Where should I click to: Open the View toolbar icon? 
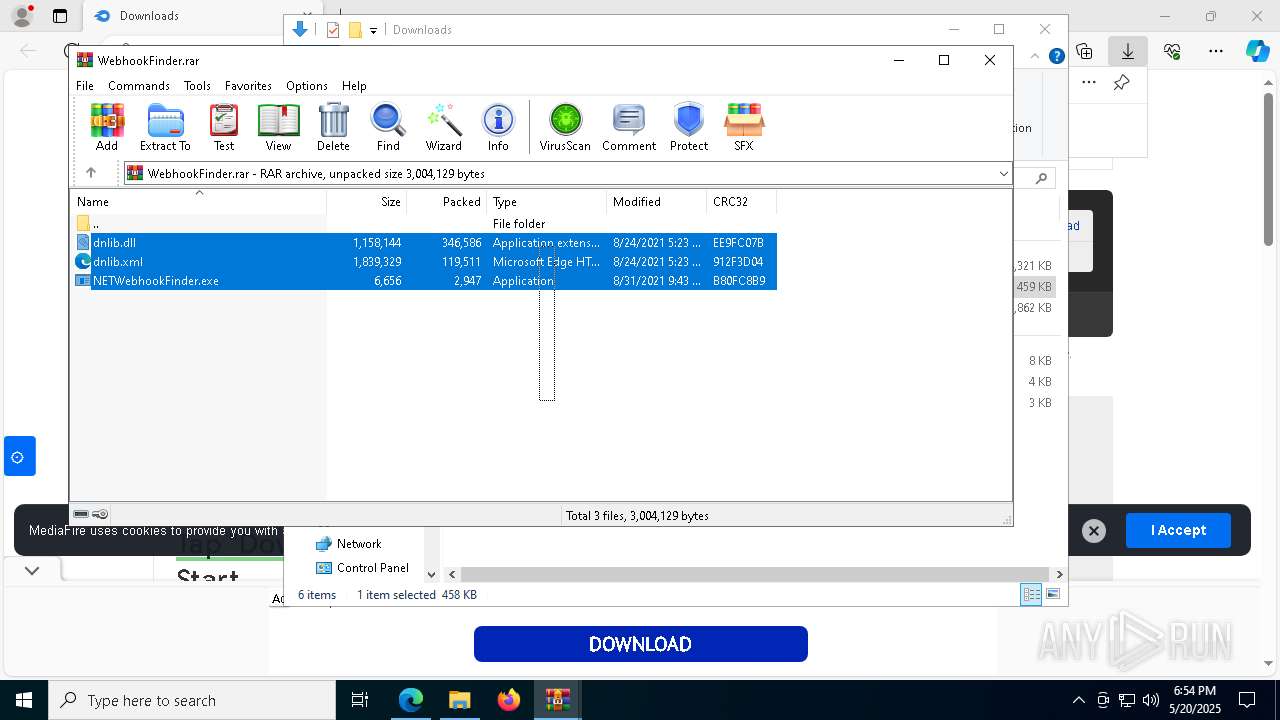pyautogui.click(x=278, y=127)
